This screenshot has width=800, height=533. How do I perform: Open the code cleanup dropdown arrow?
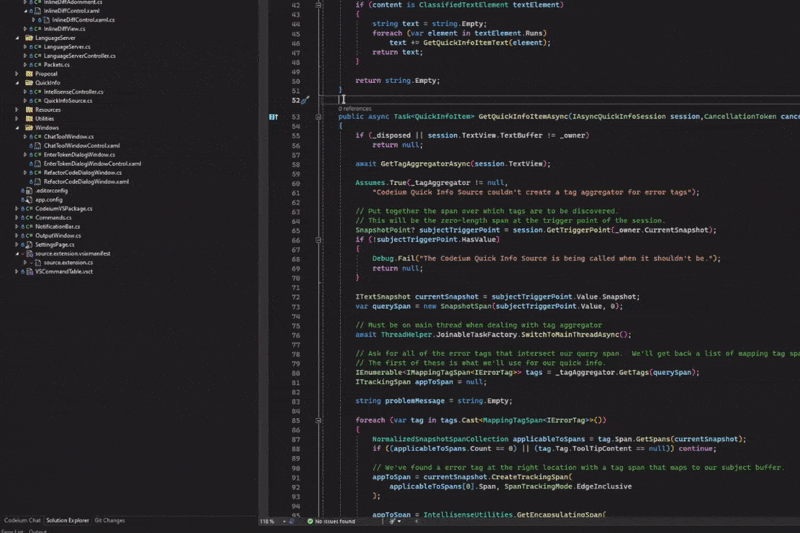pos(399,521)
